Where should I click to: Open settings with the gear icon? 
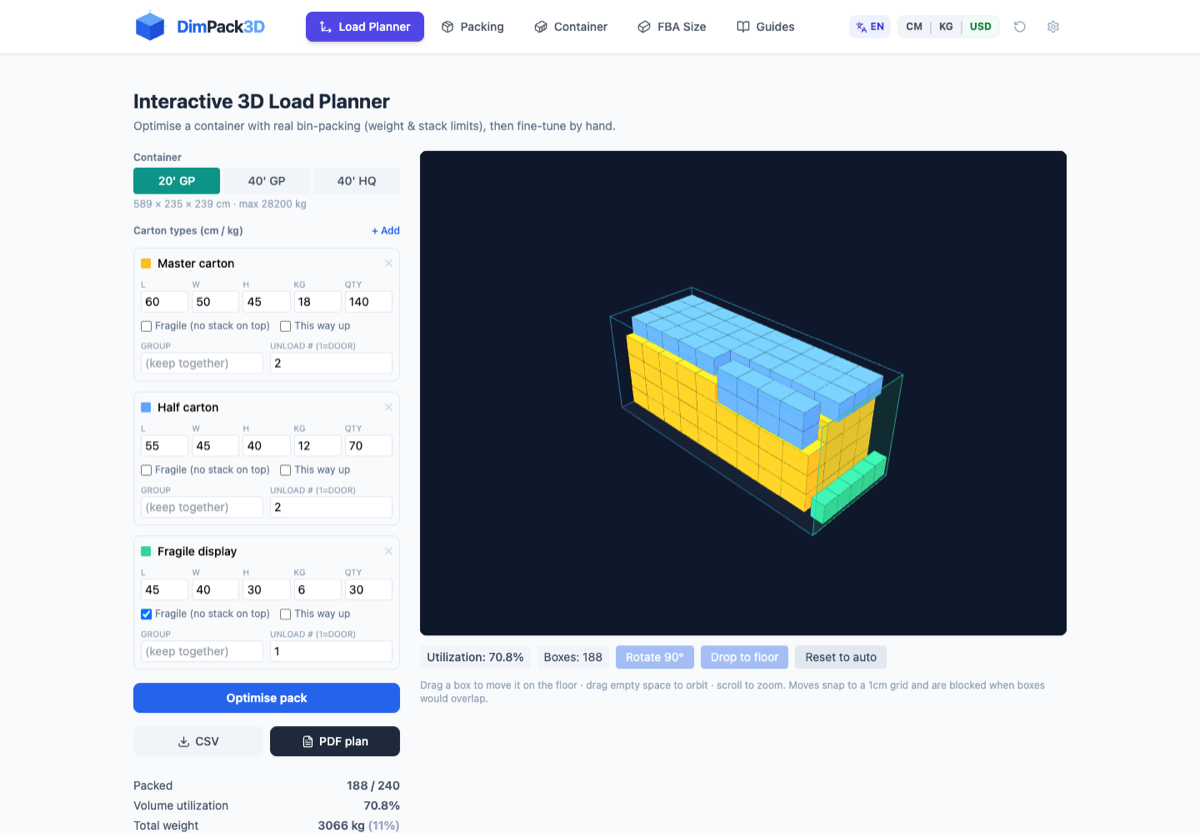(x=1053, y=27)
